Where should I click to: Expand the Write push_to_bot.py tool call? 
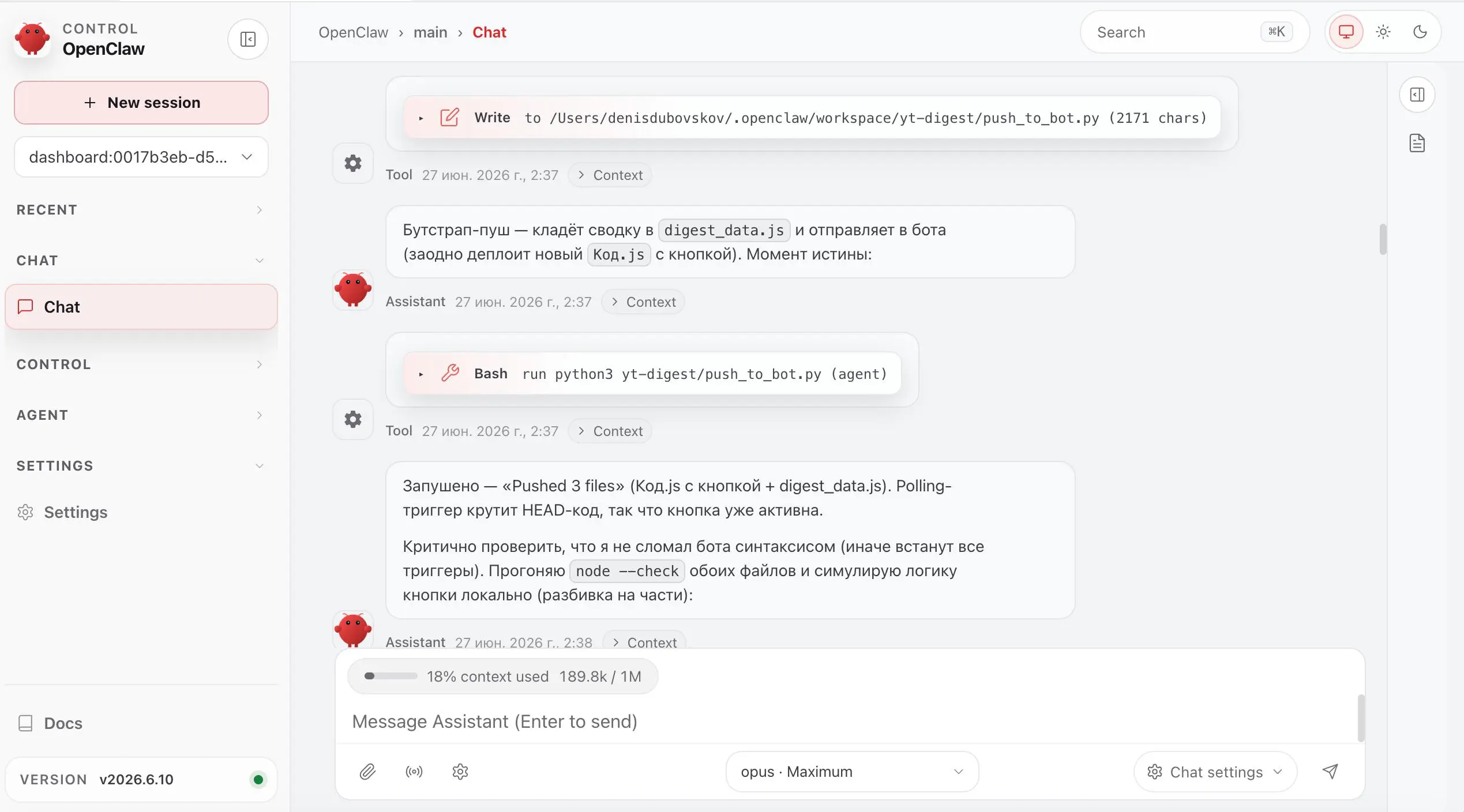click(812, 118)
